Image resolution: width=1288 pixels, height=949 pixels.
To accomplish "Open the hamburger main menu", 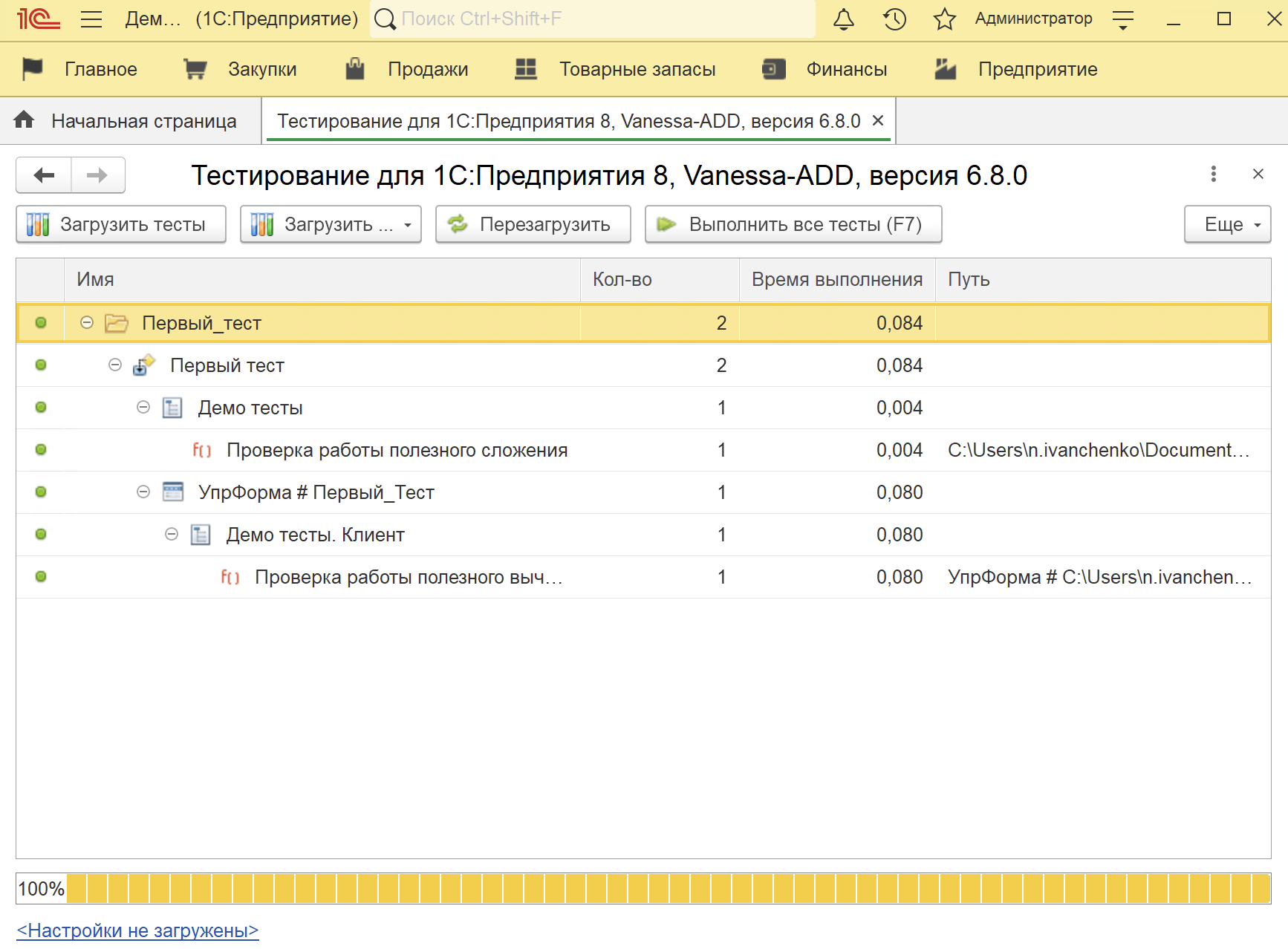I will (91, 19).
